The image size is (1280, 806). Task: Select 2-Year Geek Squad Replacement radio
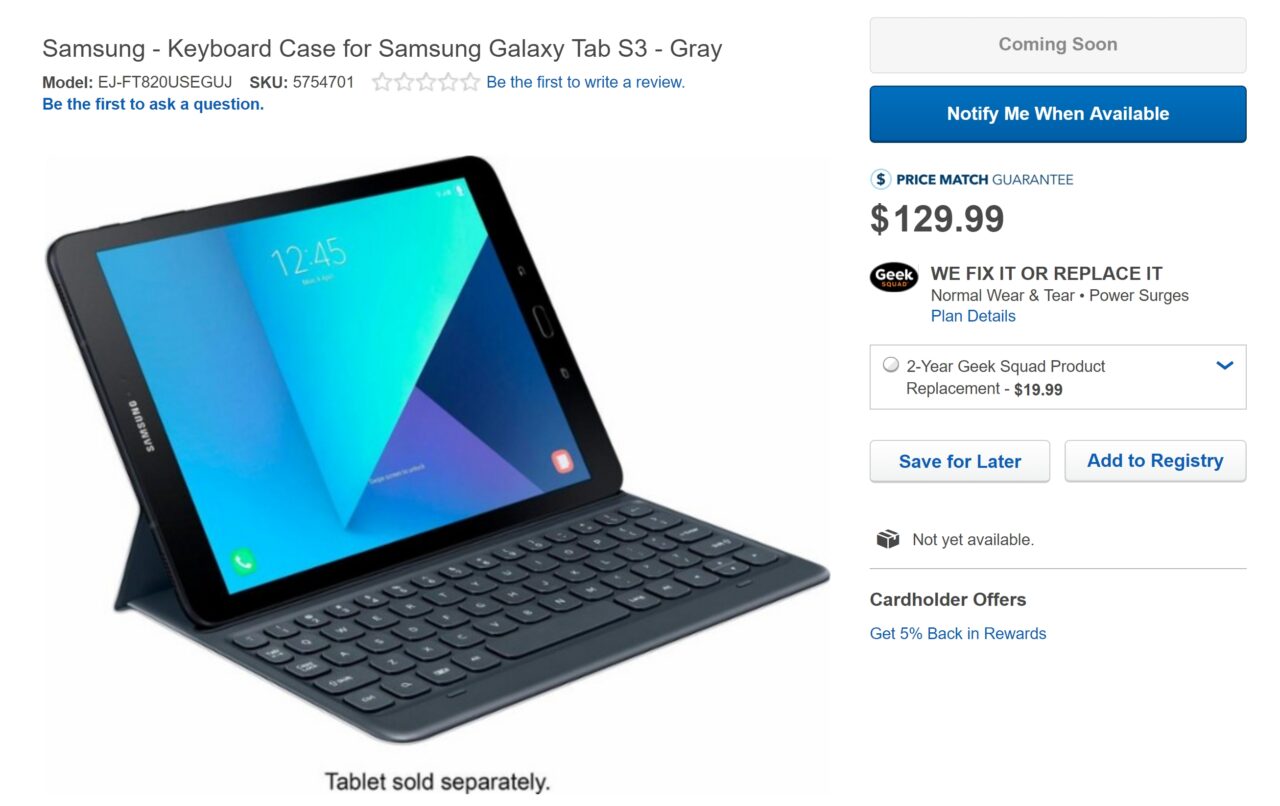pos(890,365)
